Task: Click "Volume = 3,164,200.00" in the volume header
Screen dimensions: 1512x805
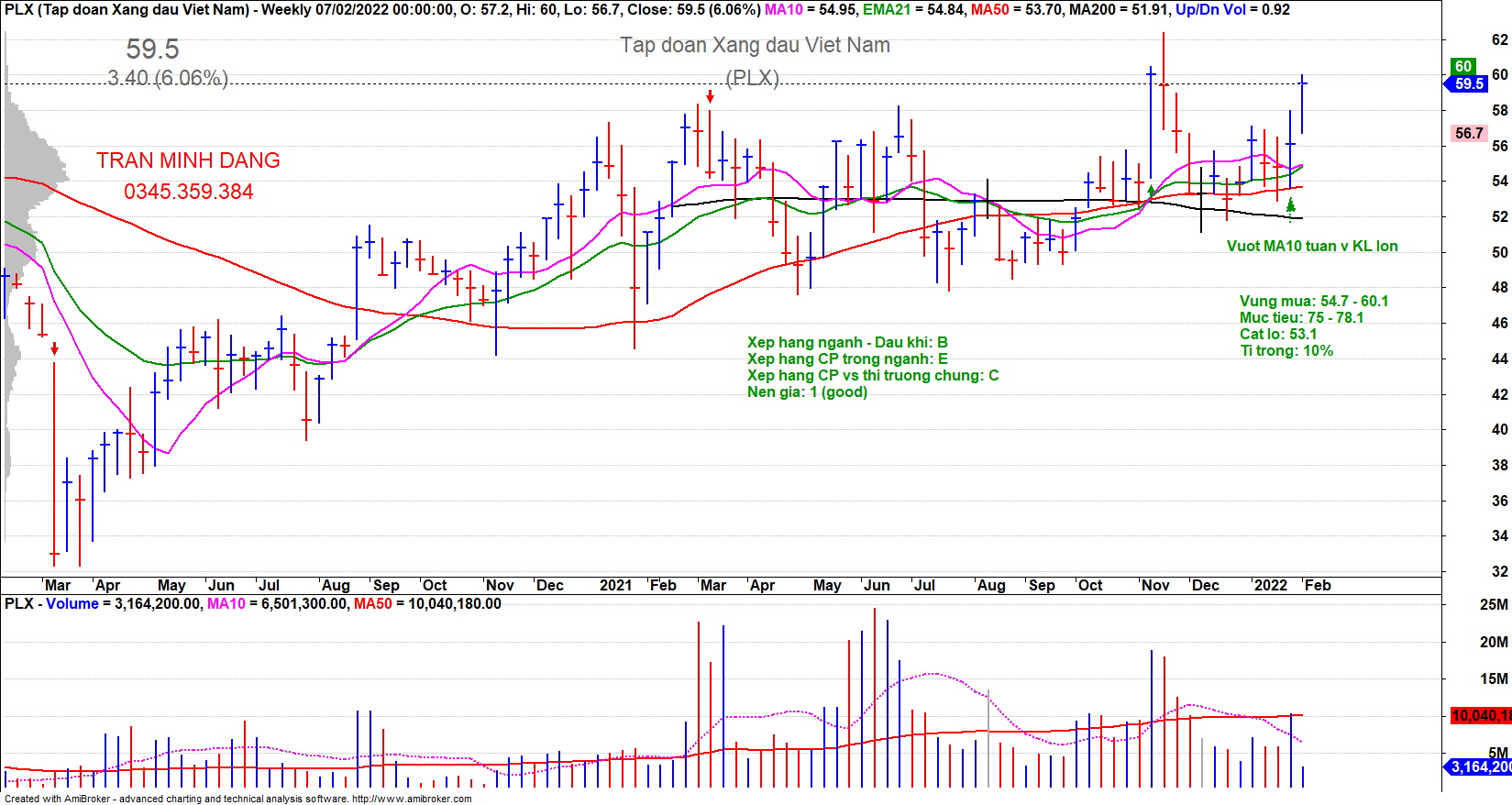Action: point(123,603)
